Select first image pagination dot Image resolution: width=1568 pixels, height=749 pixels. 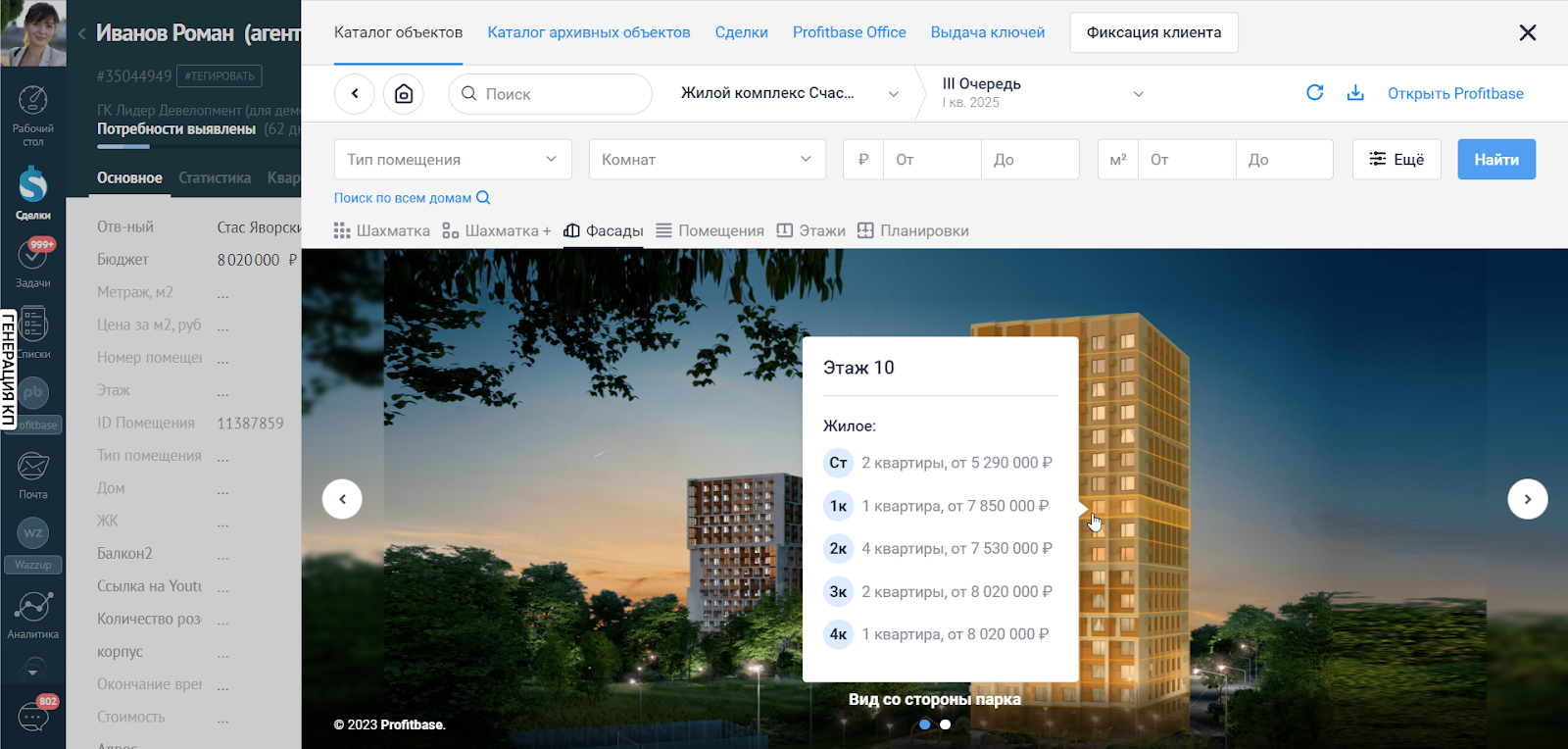pyautogui.click(x=925, y=724)
